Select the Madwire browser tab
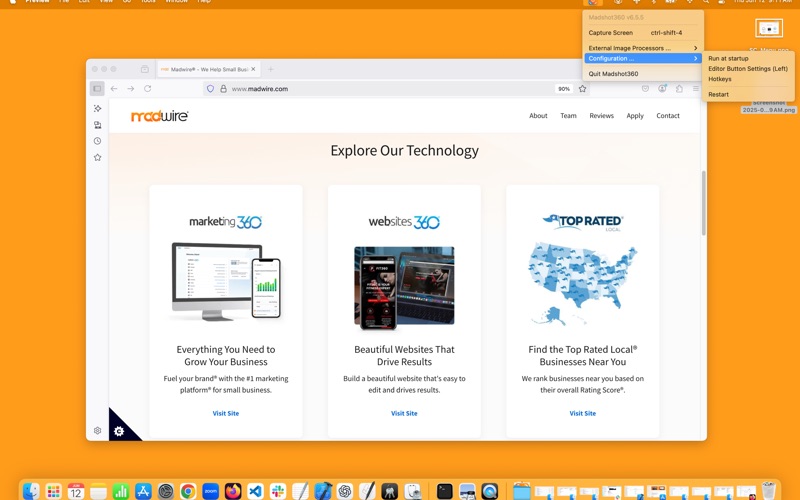This screenshot has height=500, width=800. coord(209,69)
